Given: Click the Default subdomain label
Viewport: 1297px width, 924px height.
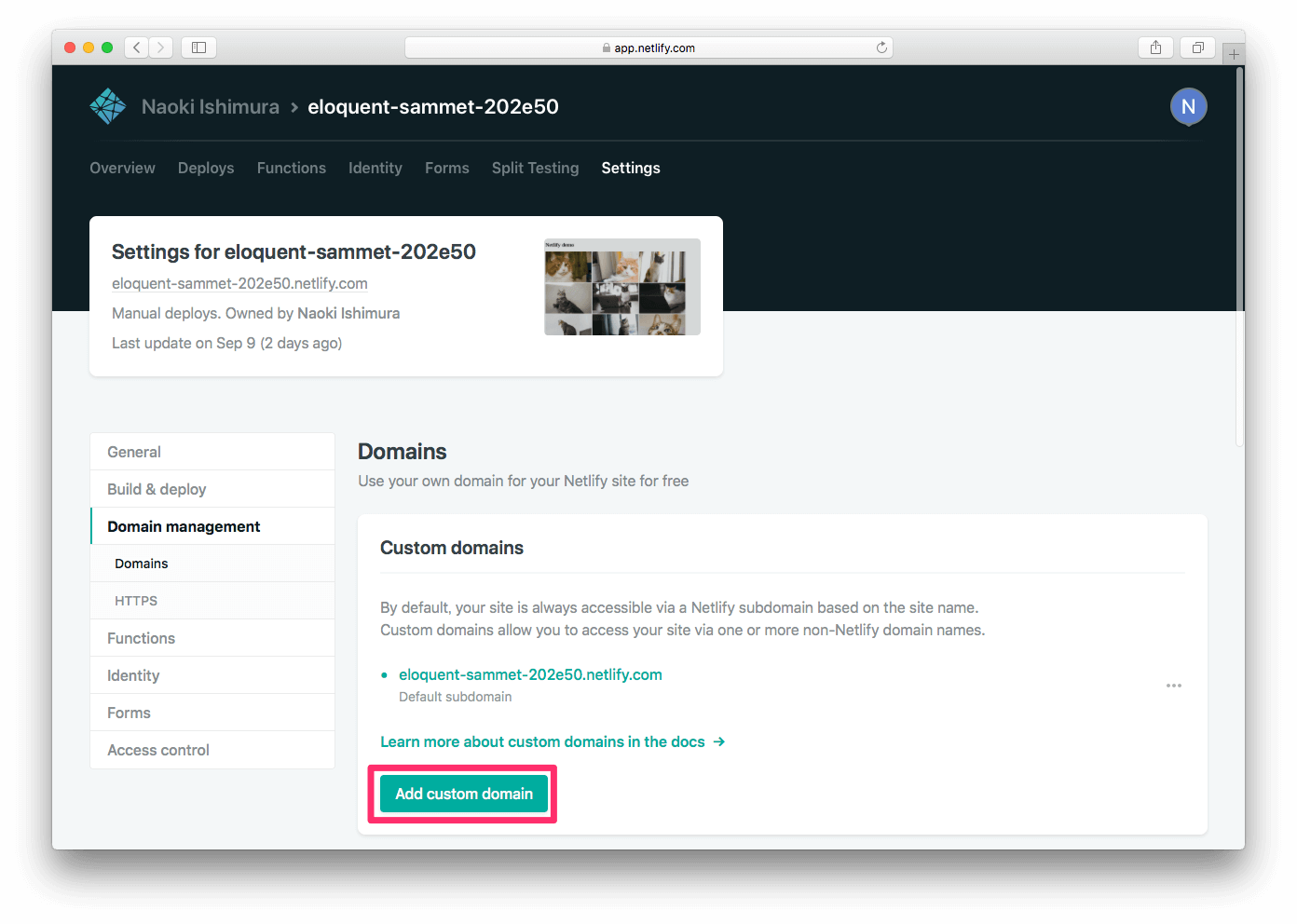Looking at the screenshot, I should 456,697.
